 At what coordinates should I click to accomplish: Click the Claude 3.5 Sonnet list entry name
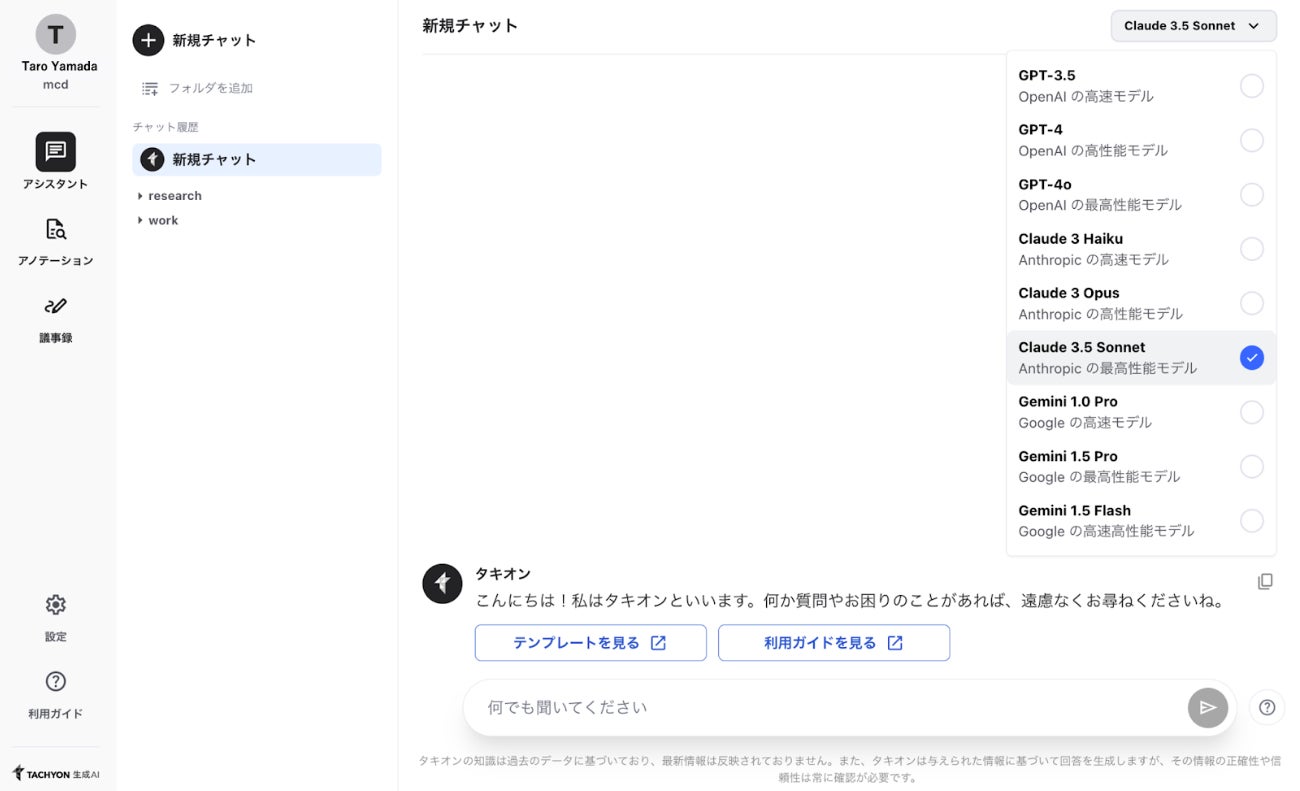[x=1082, y=348]
